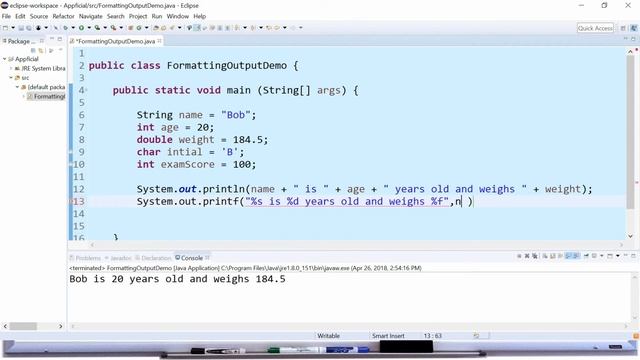Switch to the Javadoc tab
The image size is (640, 360).
tap(118, 258)
